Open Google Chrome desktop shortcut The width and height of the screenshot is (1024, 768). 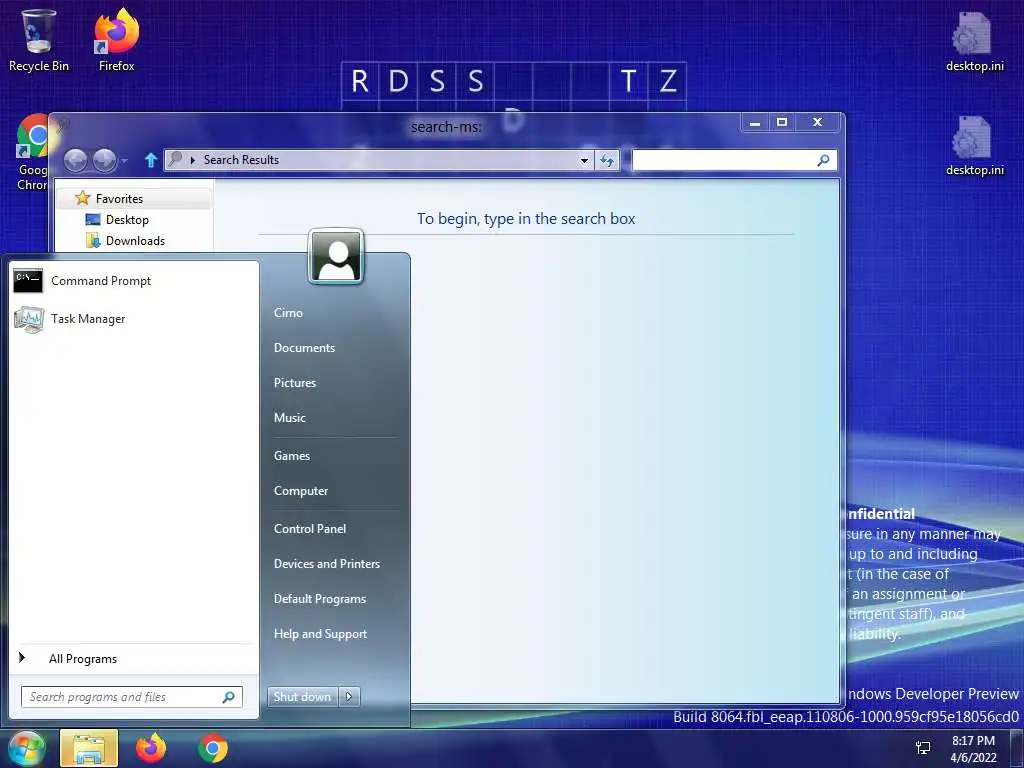click(x=32, y=153)
